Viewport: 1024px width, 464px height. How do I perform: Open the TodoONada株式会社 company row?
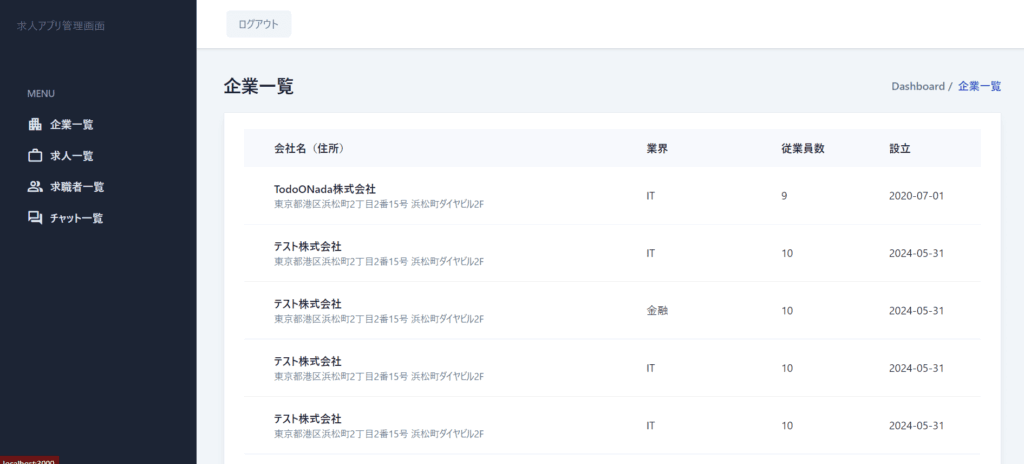coord(325,189)
